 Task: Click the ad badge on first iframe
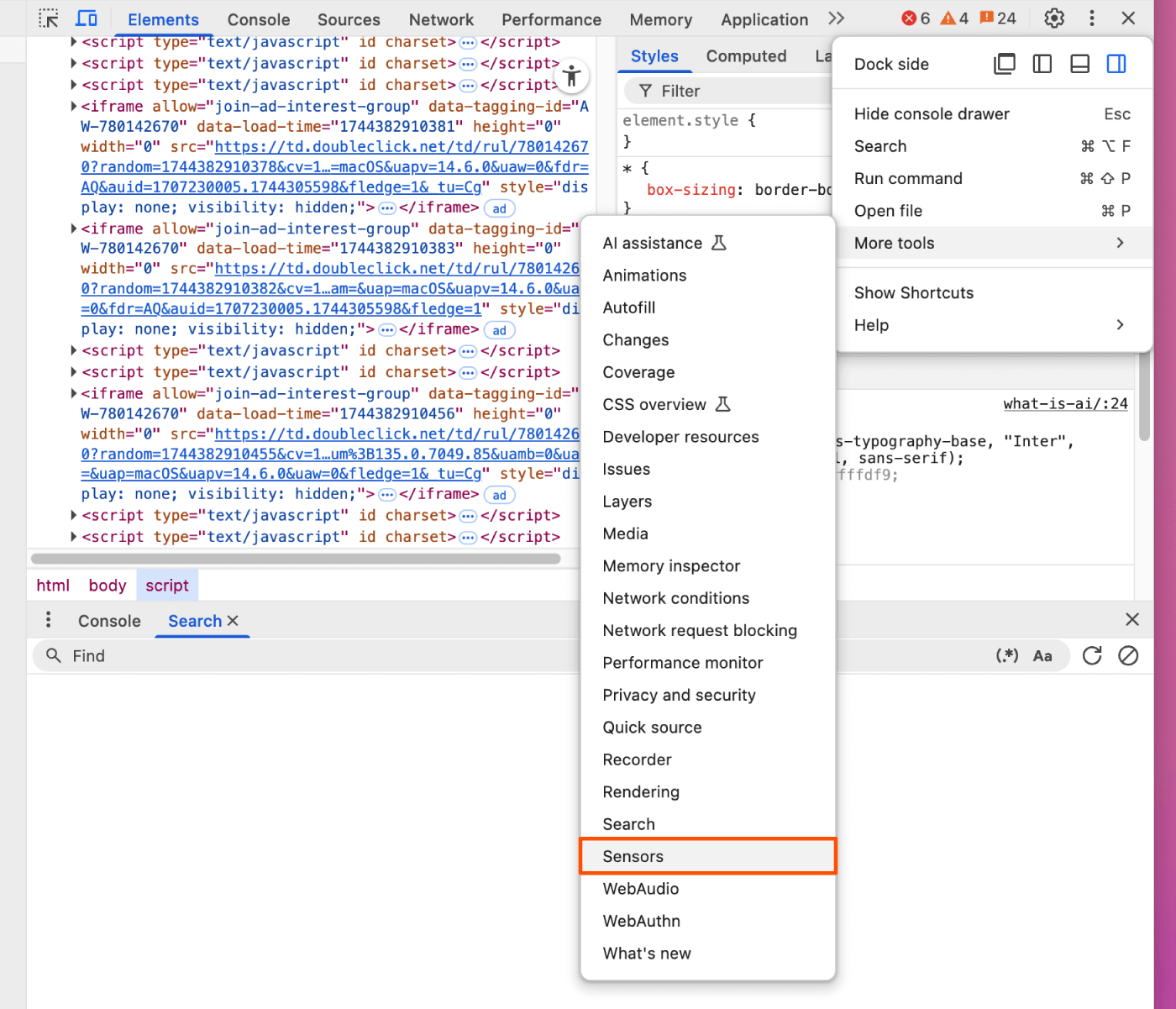point(500,209)
